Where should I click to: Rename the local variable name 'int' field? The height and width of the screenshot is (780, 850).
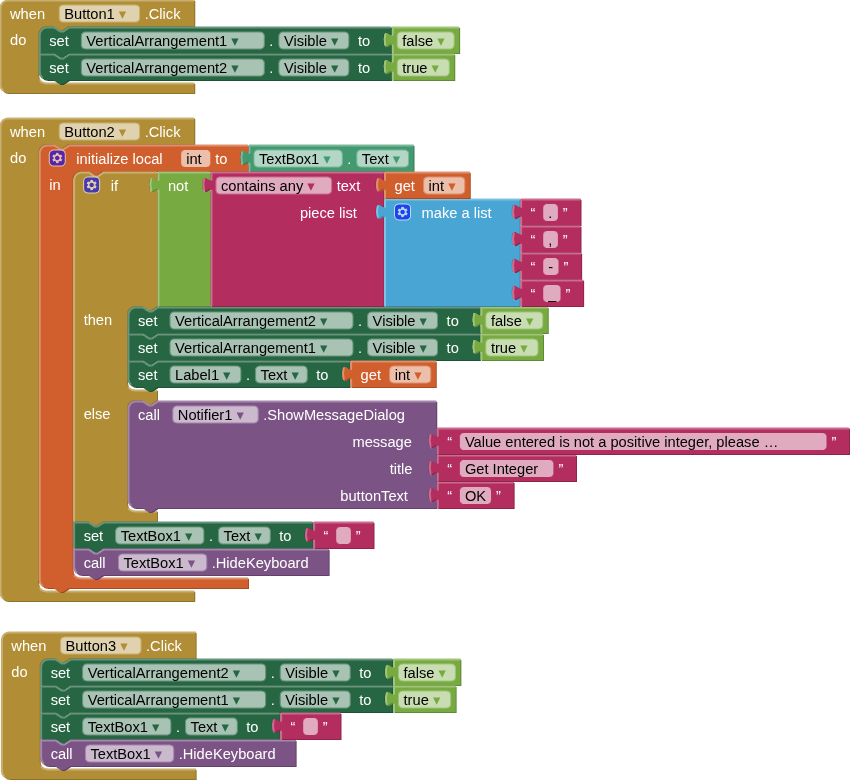point(194,159)
